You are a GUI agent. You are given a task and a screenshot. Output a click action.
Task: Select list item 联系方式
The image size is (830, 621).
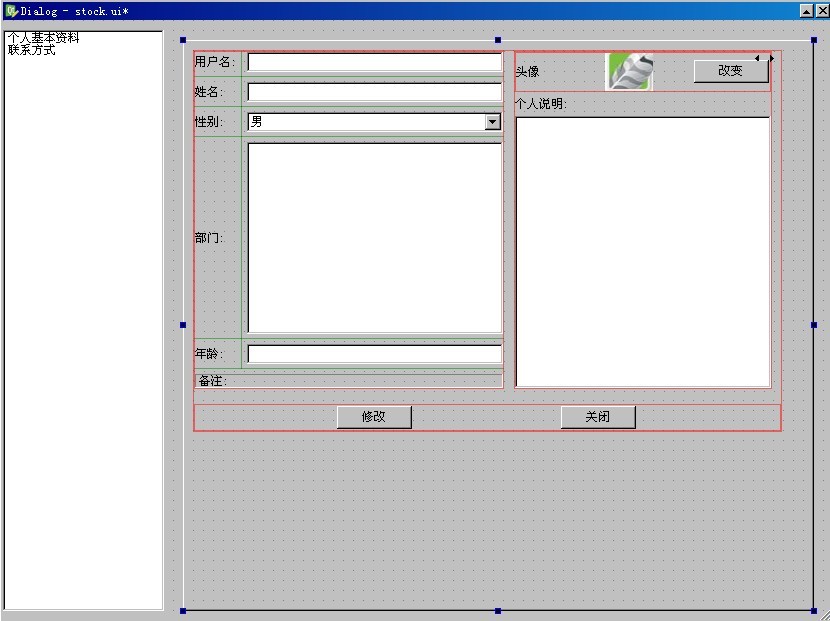coord(32,50)
